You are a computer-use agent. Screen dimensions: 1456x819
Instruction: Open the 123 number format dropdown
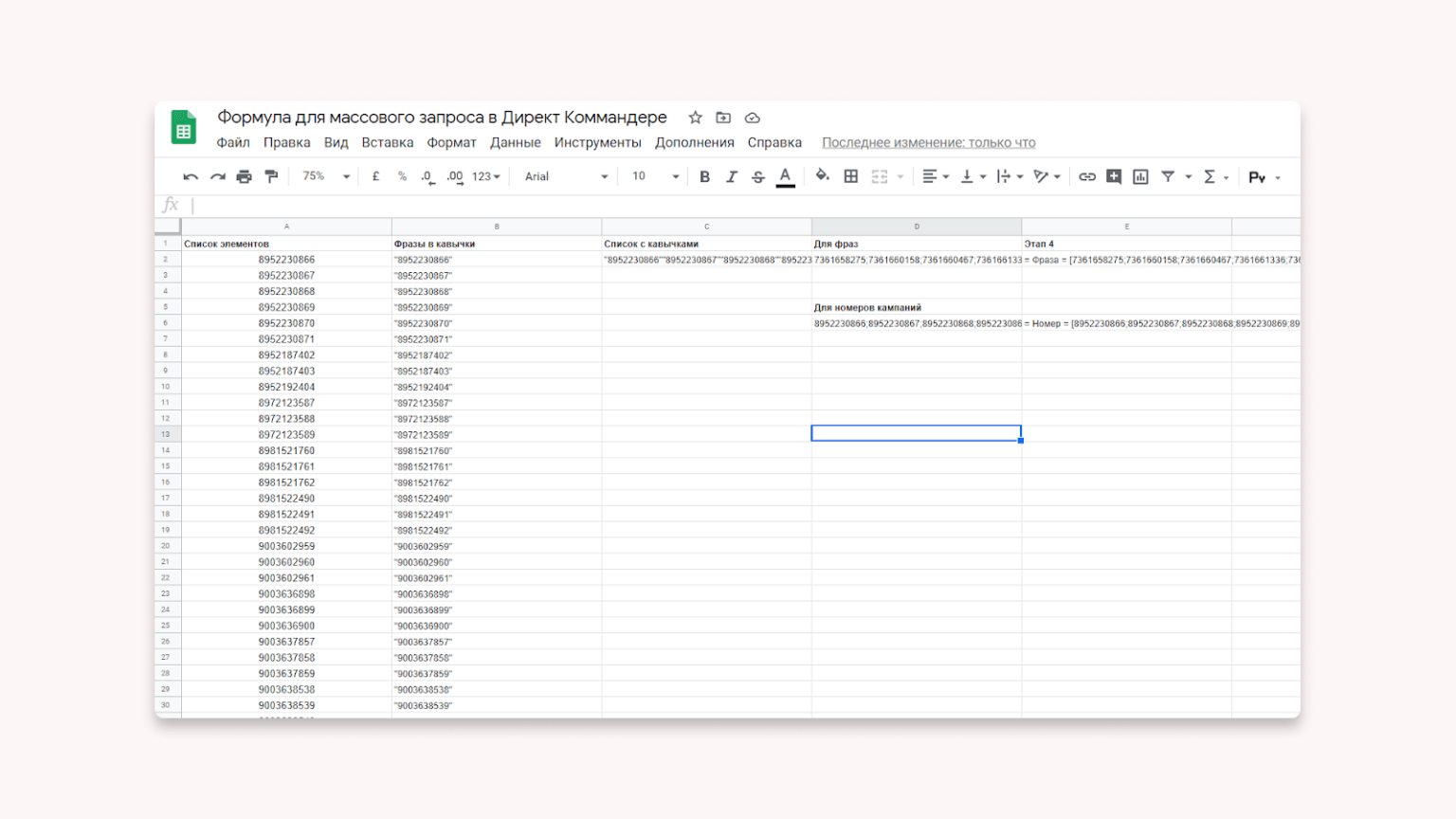coord(485,176)
